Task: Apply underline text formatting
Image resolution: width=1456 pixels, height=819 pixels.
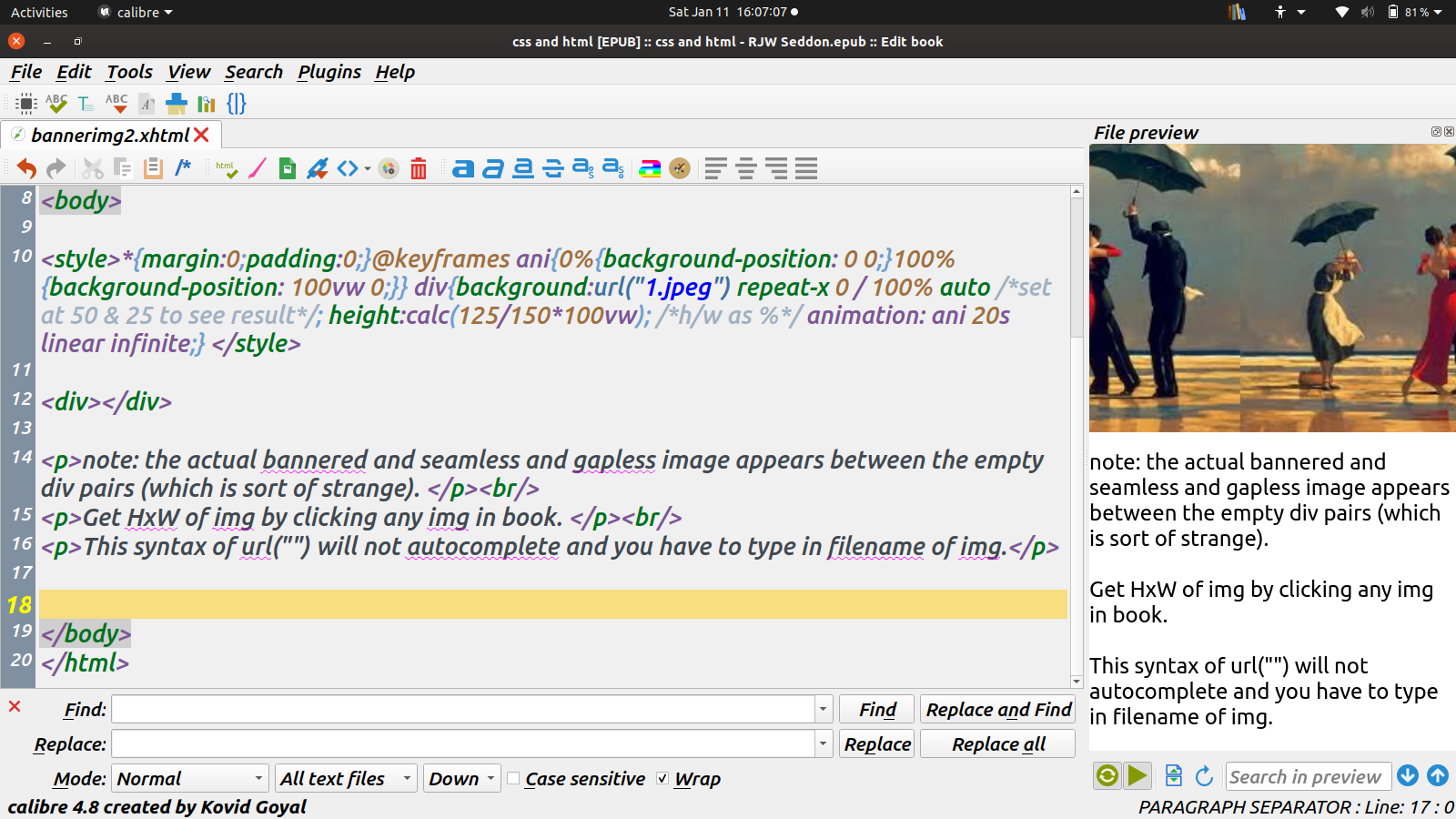Action: click(523, 168)
